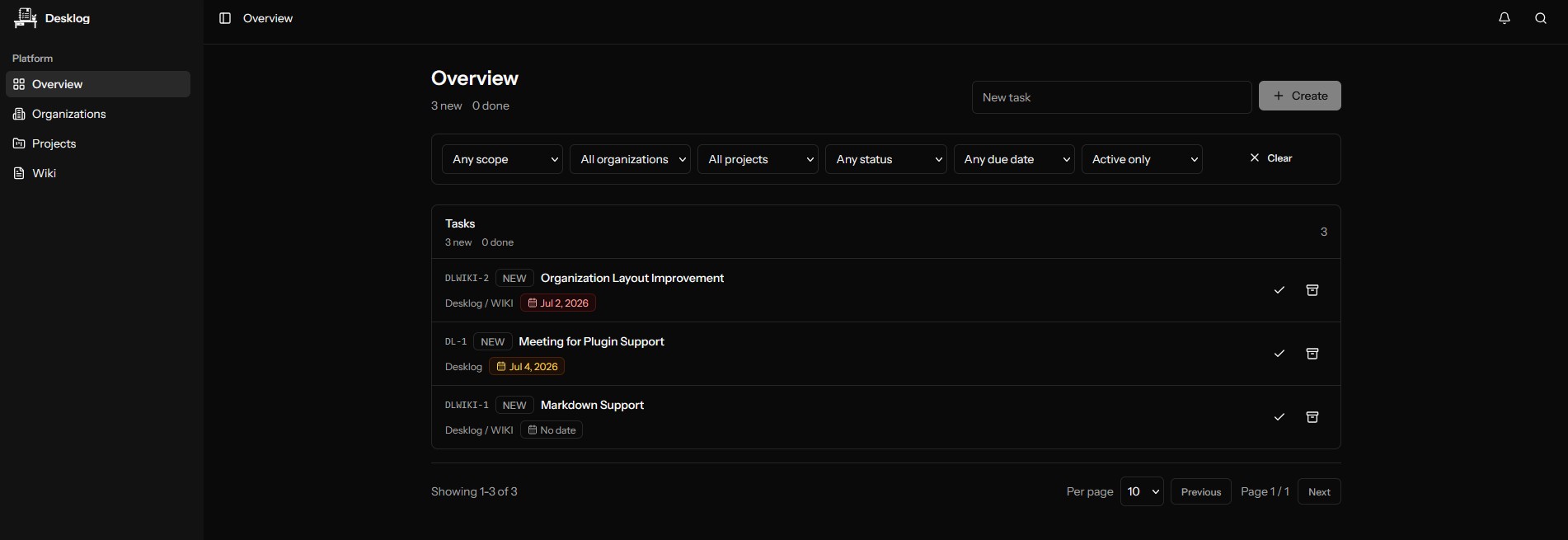Click the No date badge
Viewport: 1568px width, 540px height.
coord(552,430)
